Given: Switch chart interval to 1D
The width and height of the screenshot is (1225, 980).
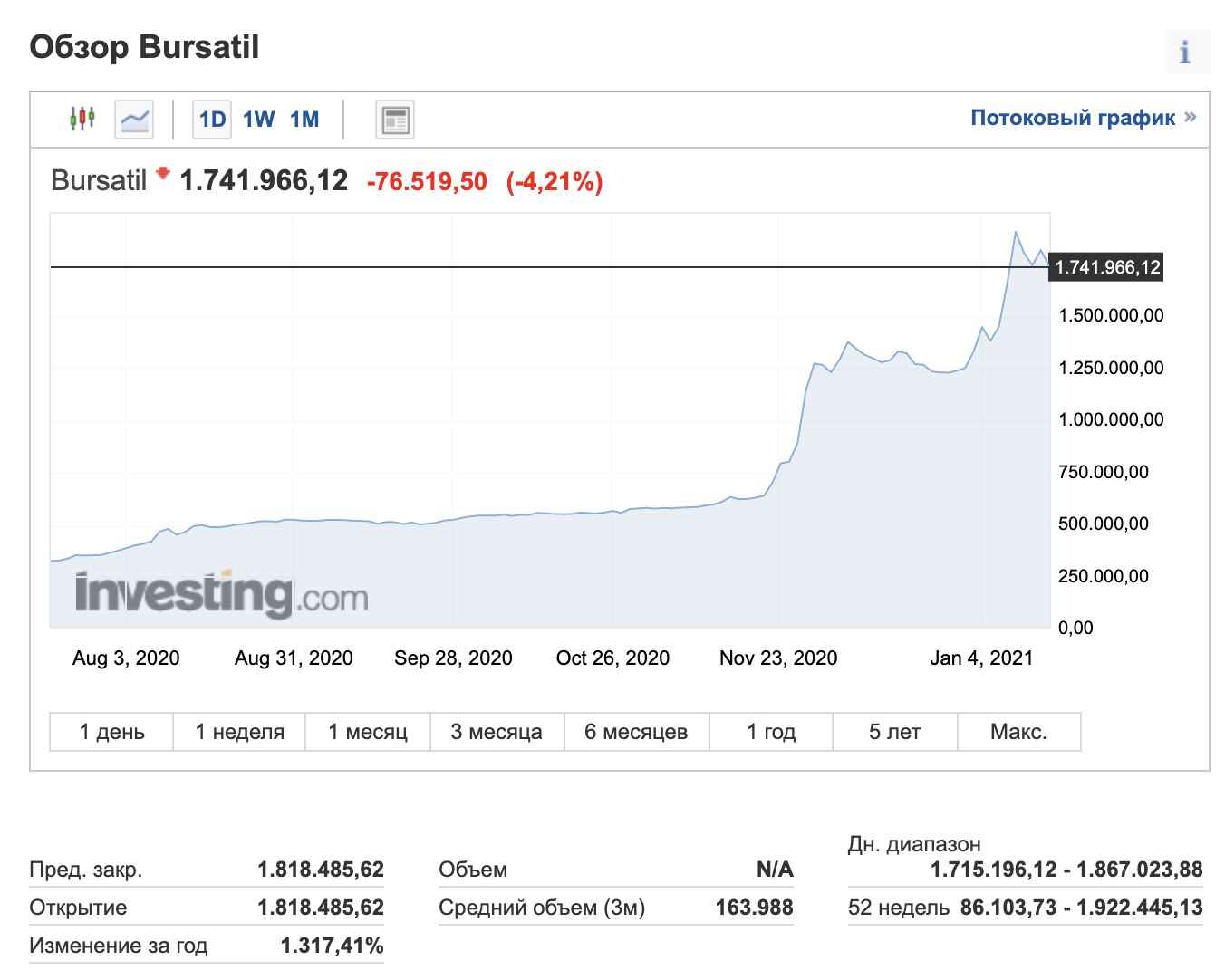Looking at the screenshot, I should point(212,120).
